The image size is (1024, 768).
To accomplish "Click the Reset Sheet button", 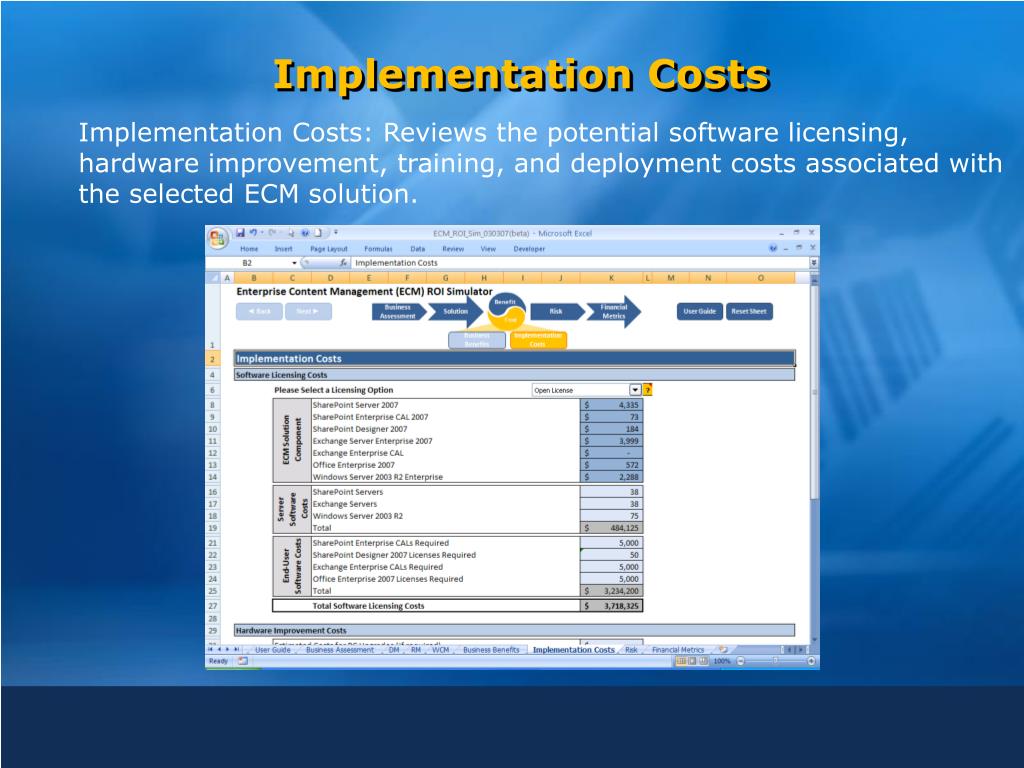I will pos(748,312).
